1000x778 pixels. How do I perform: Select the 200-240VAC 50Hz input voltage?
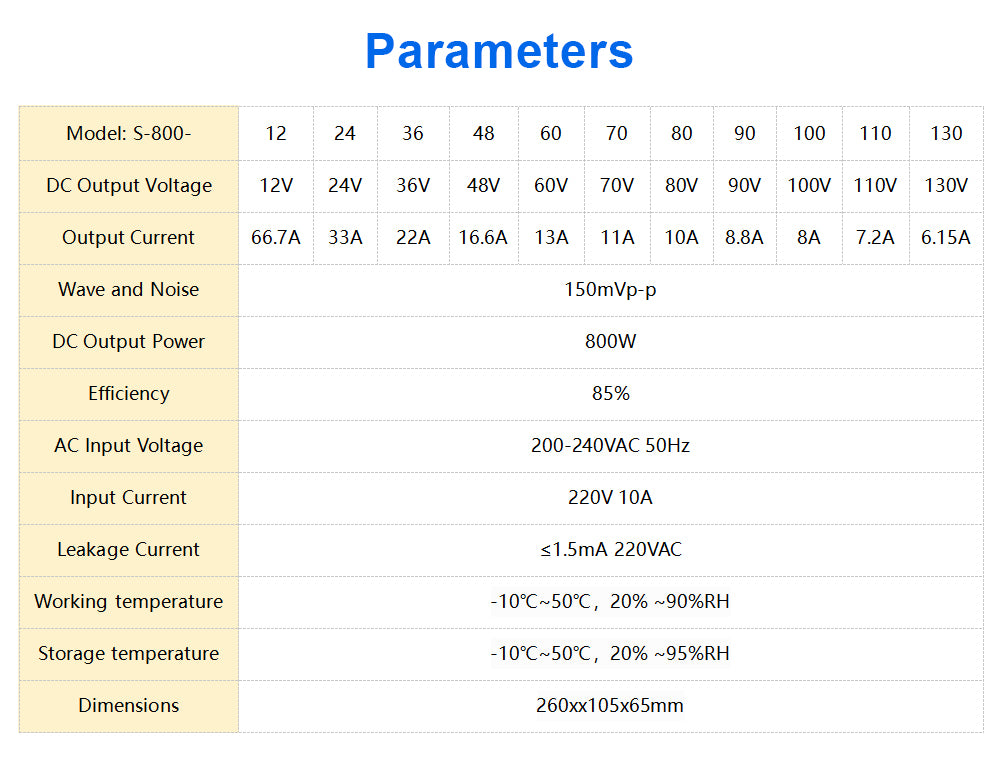point(610,445)
